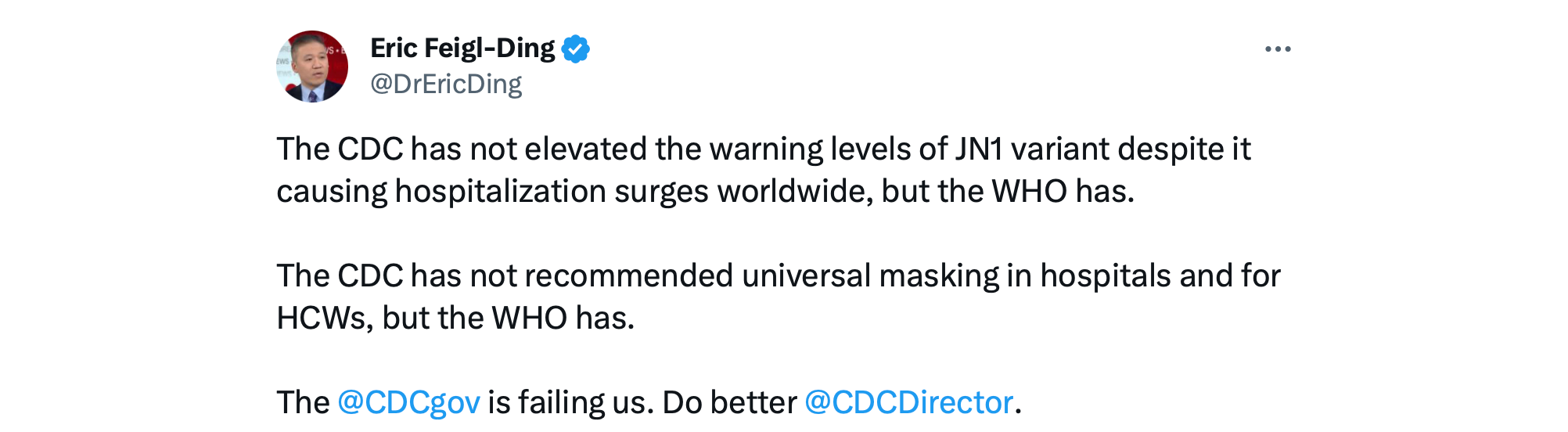Screen dimensions: 1568x432
Task: Click the Eric Feigl-Ding display name
Action: pos(462,49)
